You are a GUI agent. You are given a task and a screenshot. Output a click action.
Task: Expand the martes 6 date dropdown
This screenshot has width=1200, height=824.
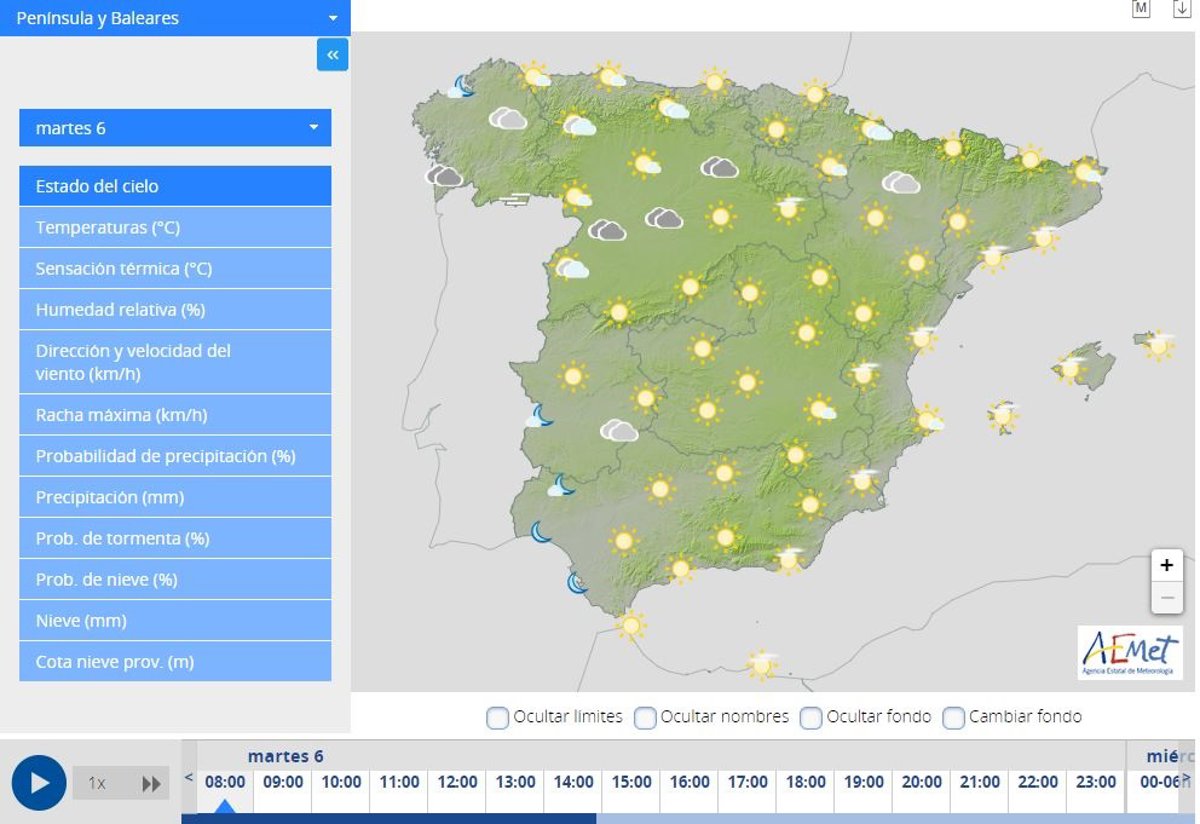tap(175, 128)
